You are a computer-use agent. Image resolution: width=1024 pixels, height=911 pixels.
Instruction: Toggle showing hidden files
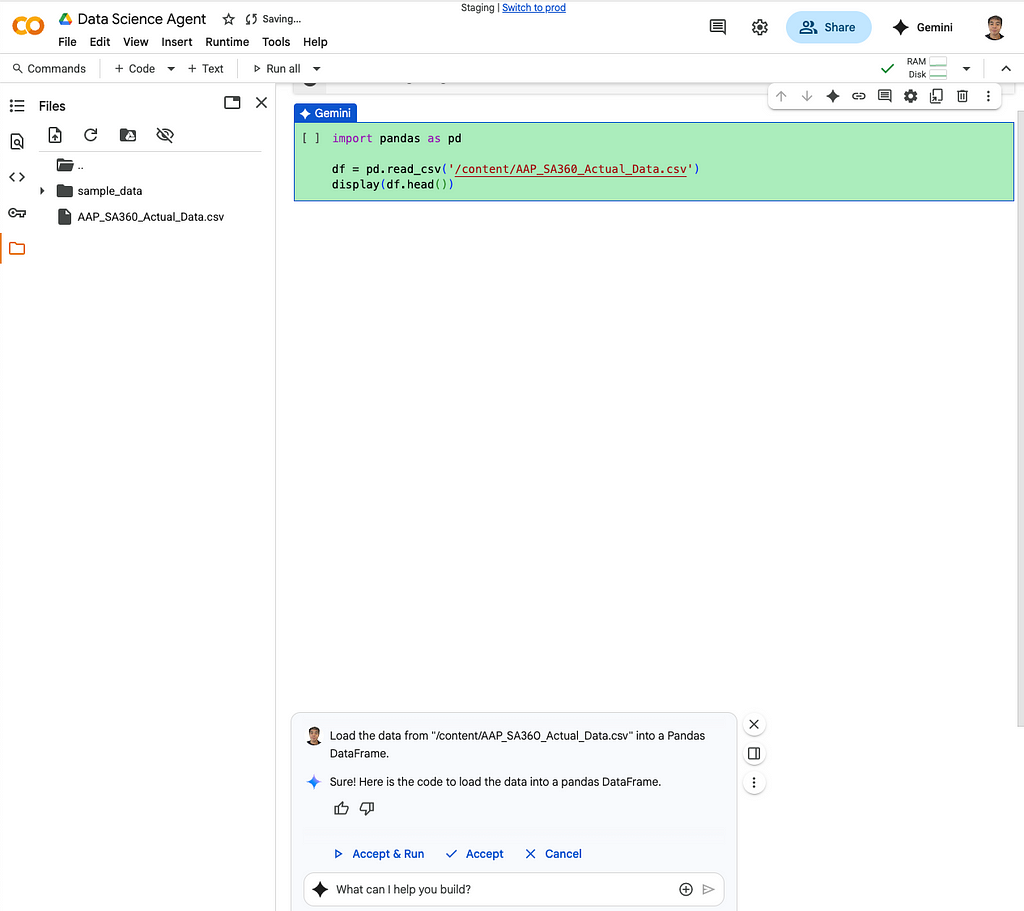point(165,135)
